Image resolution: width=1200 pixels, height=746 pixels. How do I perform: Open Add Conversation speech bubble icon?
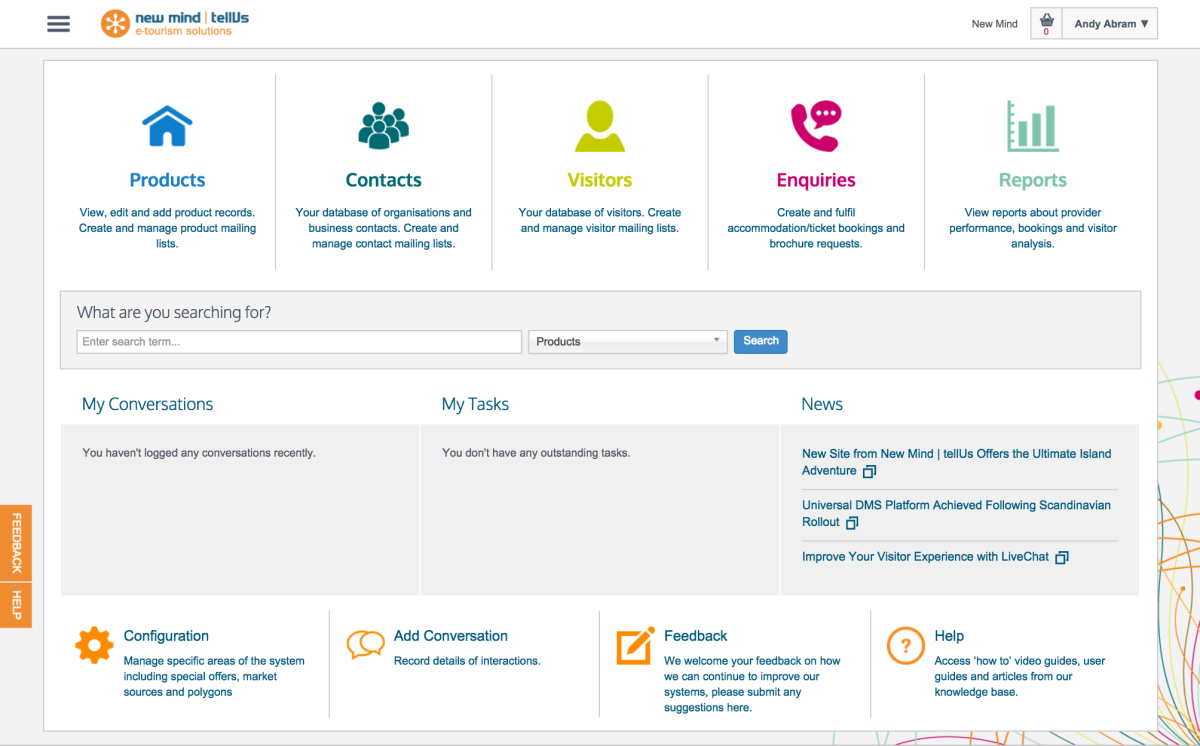(365, 645)
